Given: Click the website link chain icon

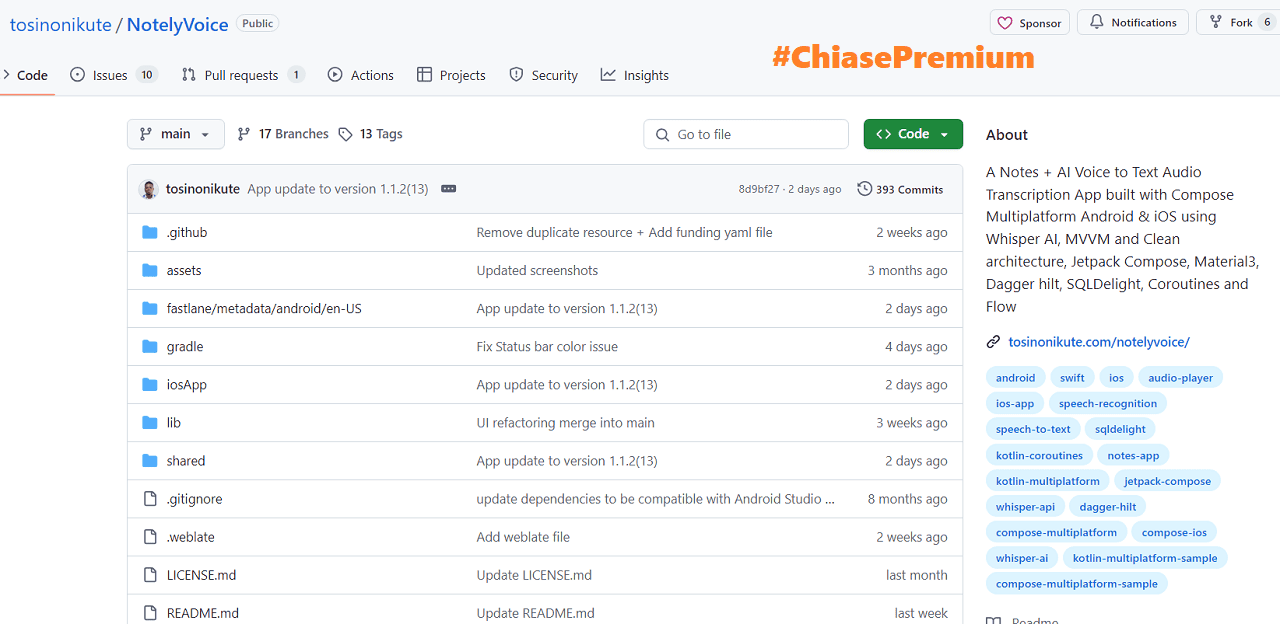Looking at the screenshot, I should (x=993, y=342).
